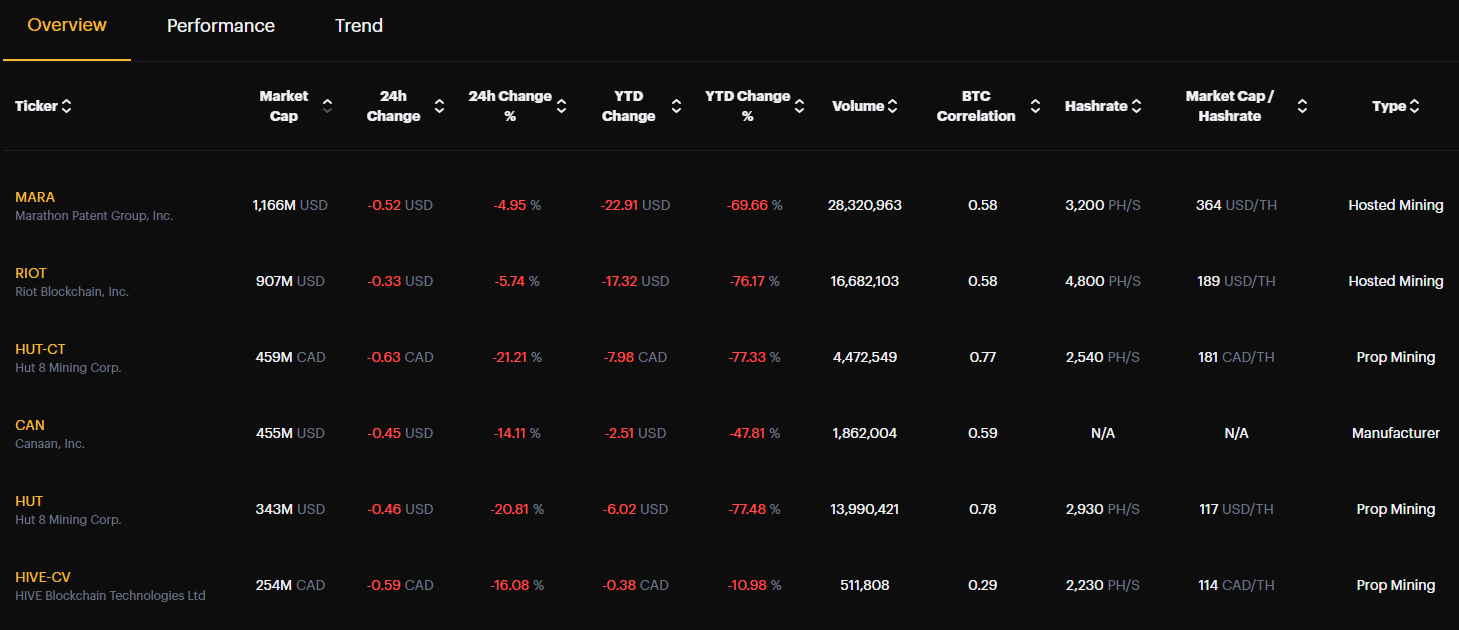Click MARA ratio 364 USD/TH
The height and width of the screenshot is (630, 1459).
[x=1236, y=205]
